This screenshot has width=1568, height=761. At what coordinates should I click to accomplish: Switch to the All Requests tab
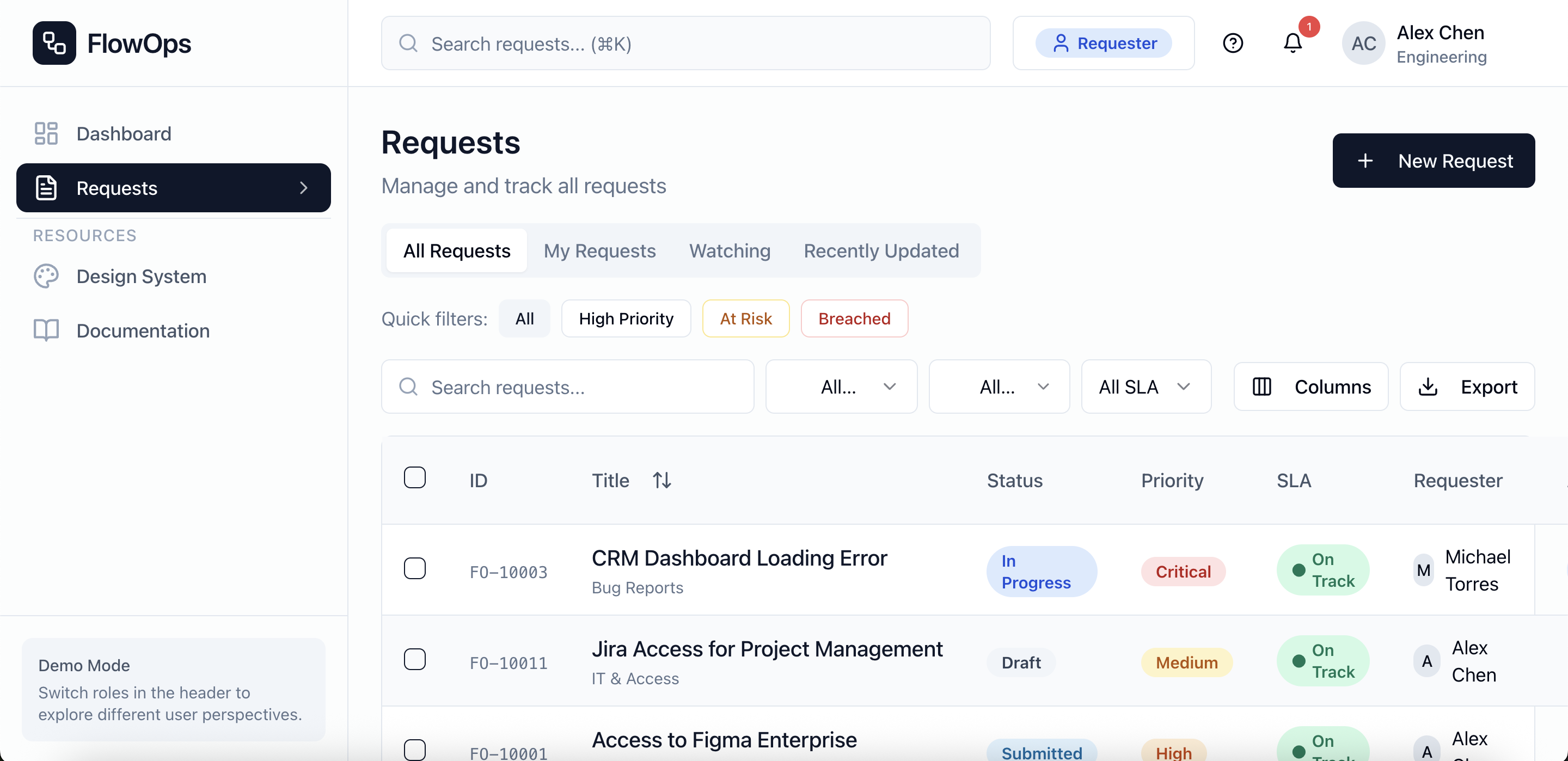pos(457,250)
